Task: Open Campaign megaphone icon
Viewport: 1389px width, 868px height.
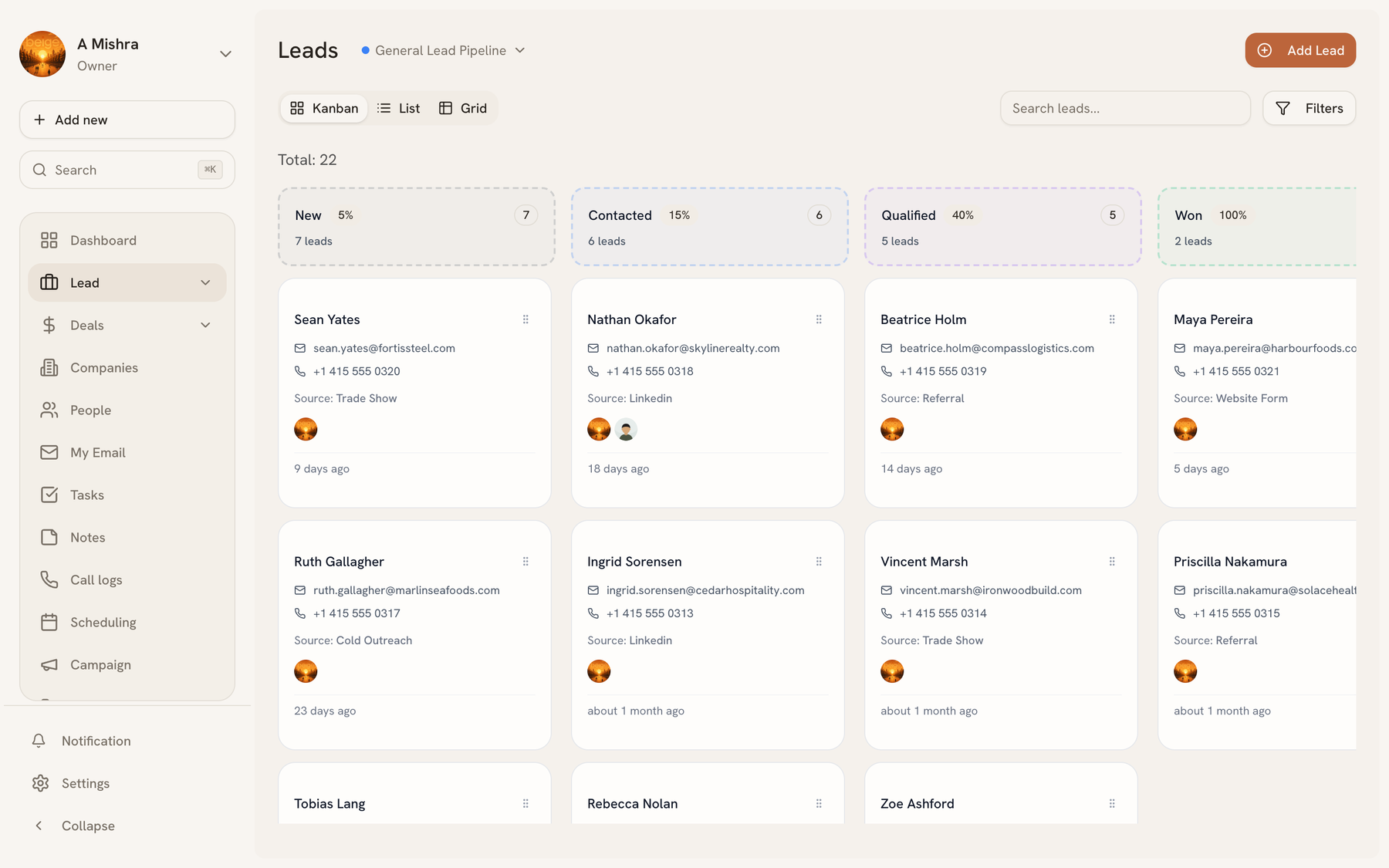Action: (49, 665)
